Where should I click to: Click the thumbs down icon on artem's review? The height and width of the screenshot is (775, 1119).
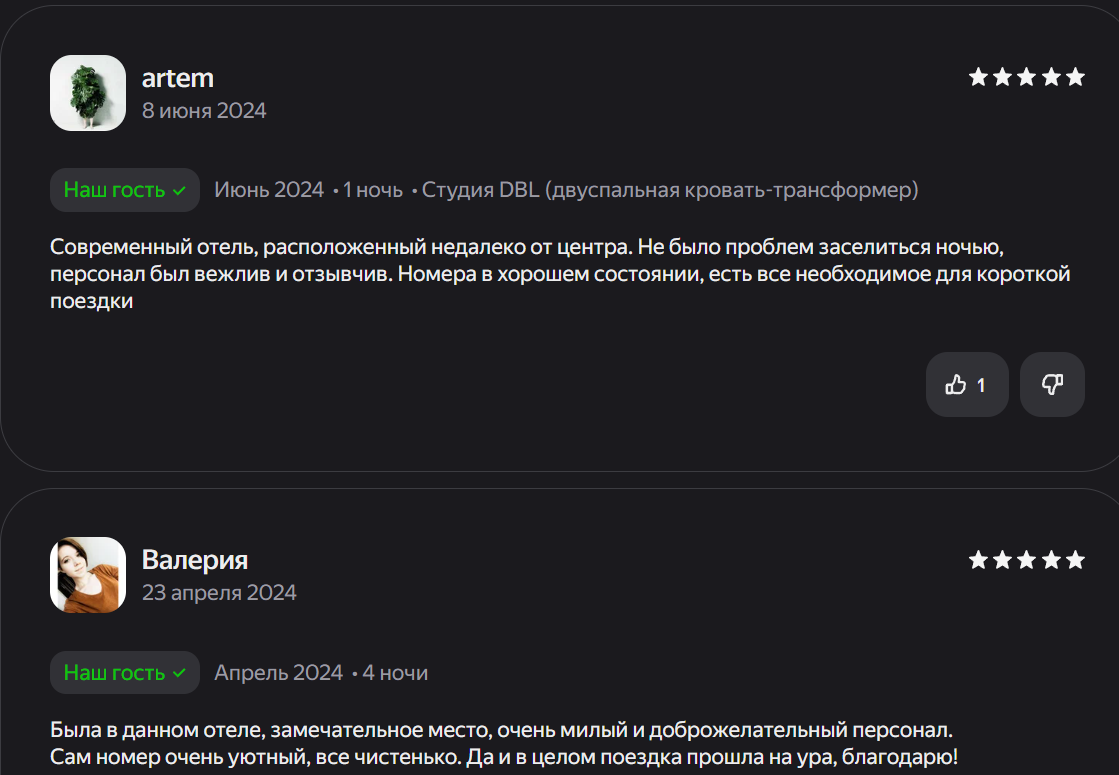tap(1051, 384)
